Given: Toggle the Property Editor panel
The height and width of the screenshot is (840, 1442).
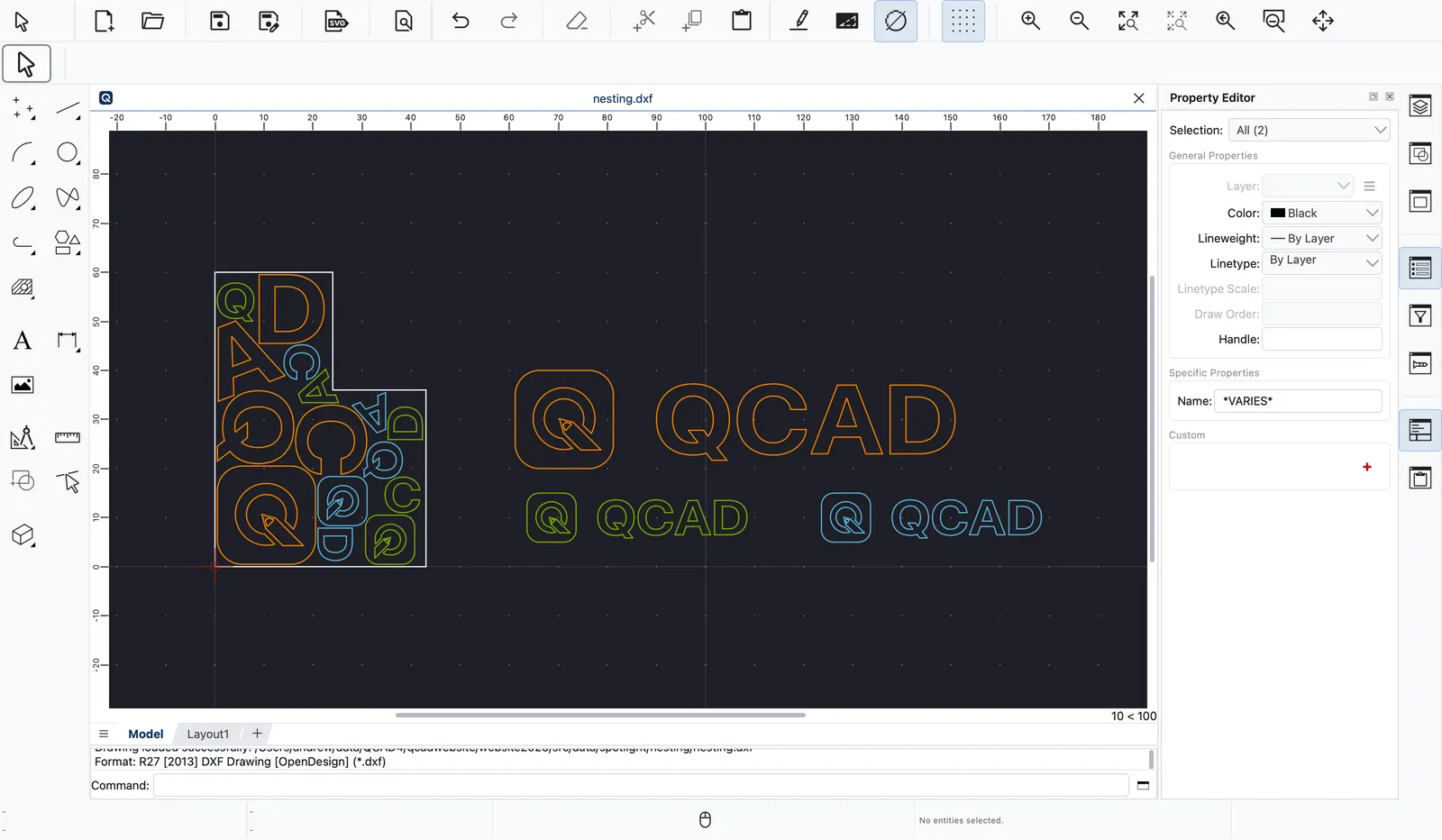Looking at the screenshot, I should point(1420,269).
